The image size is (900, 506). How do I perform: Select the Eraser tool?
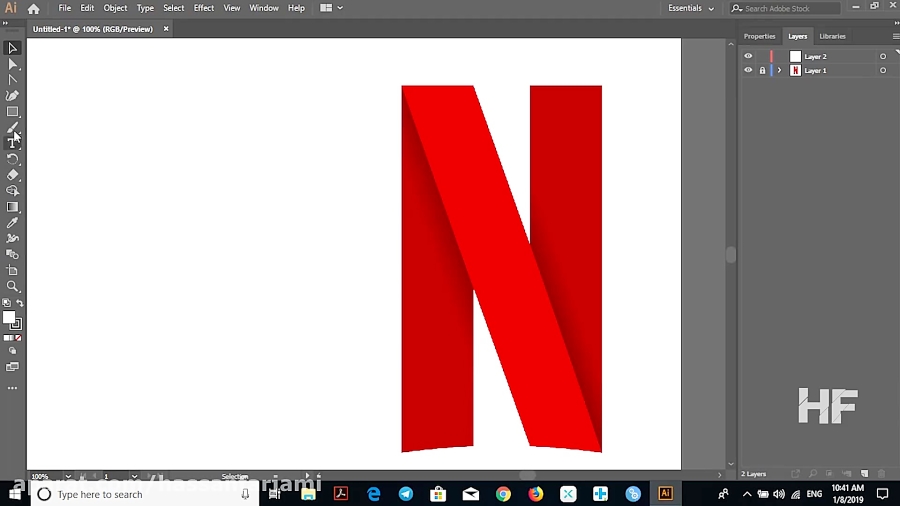(x=12, y=175)
